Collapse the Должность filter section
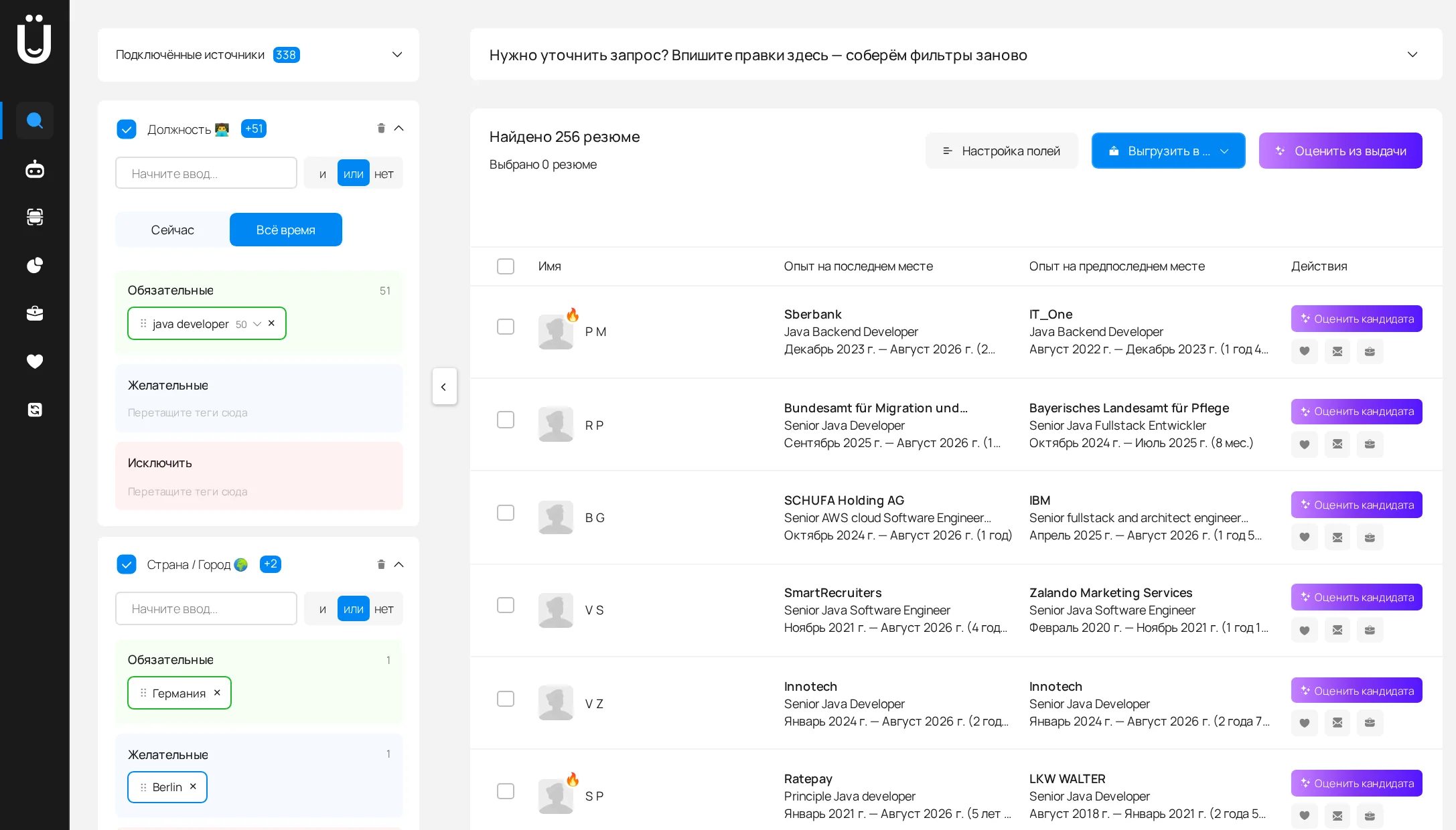Screen dimensions: 1456x830 tap(399, 129)
